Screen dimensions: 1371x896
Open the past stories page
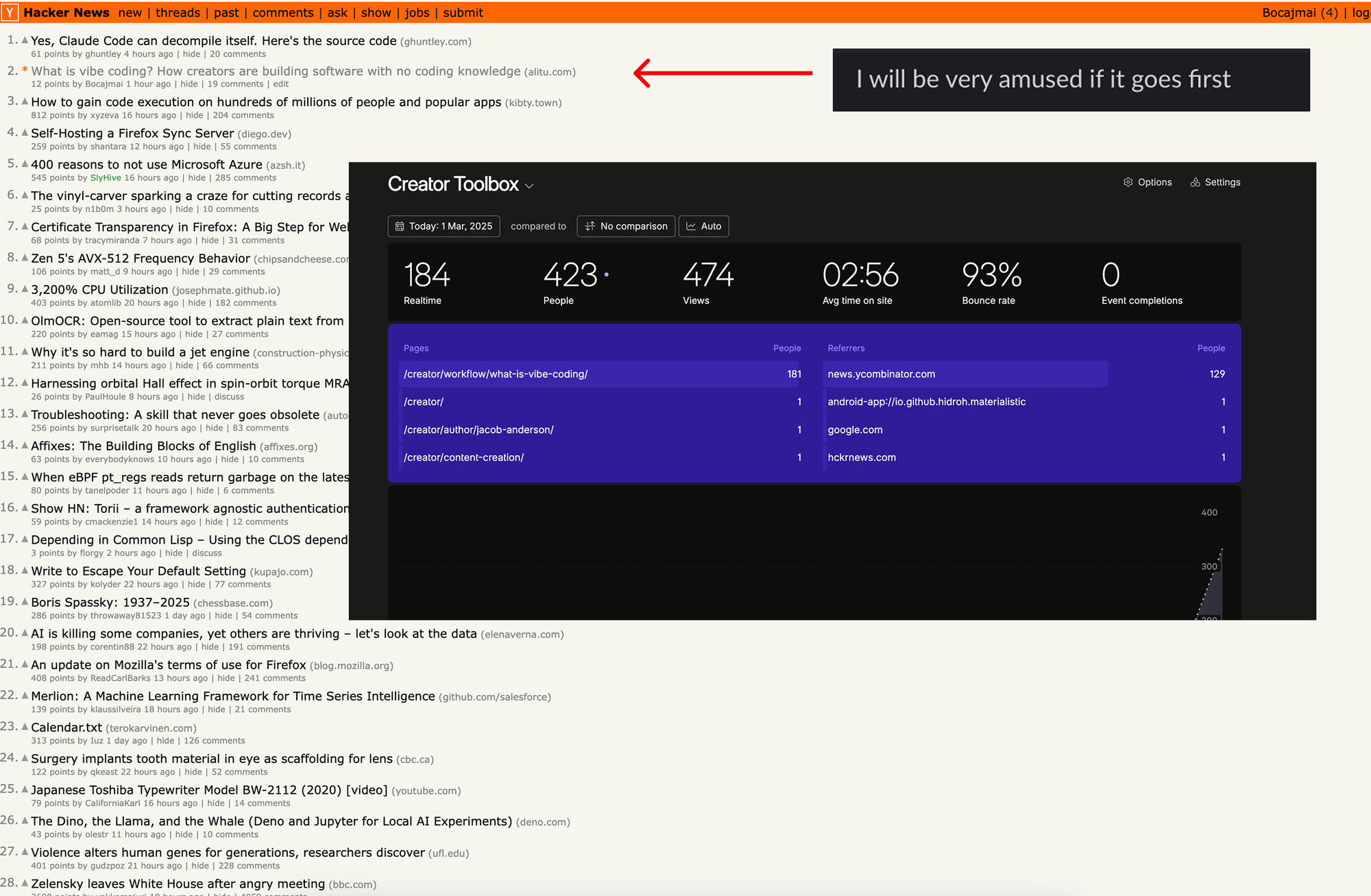(226, 12)
